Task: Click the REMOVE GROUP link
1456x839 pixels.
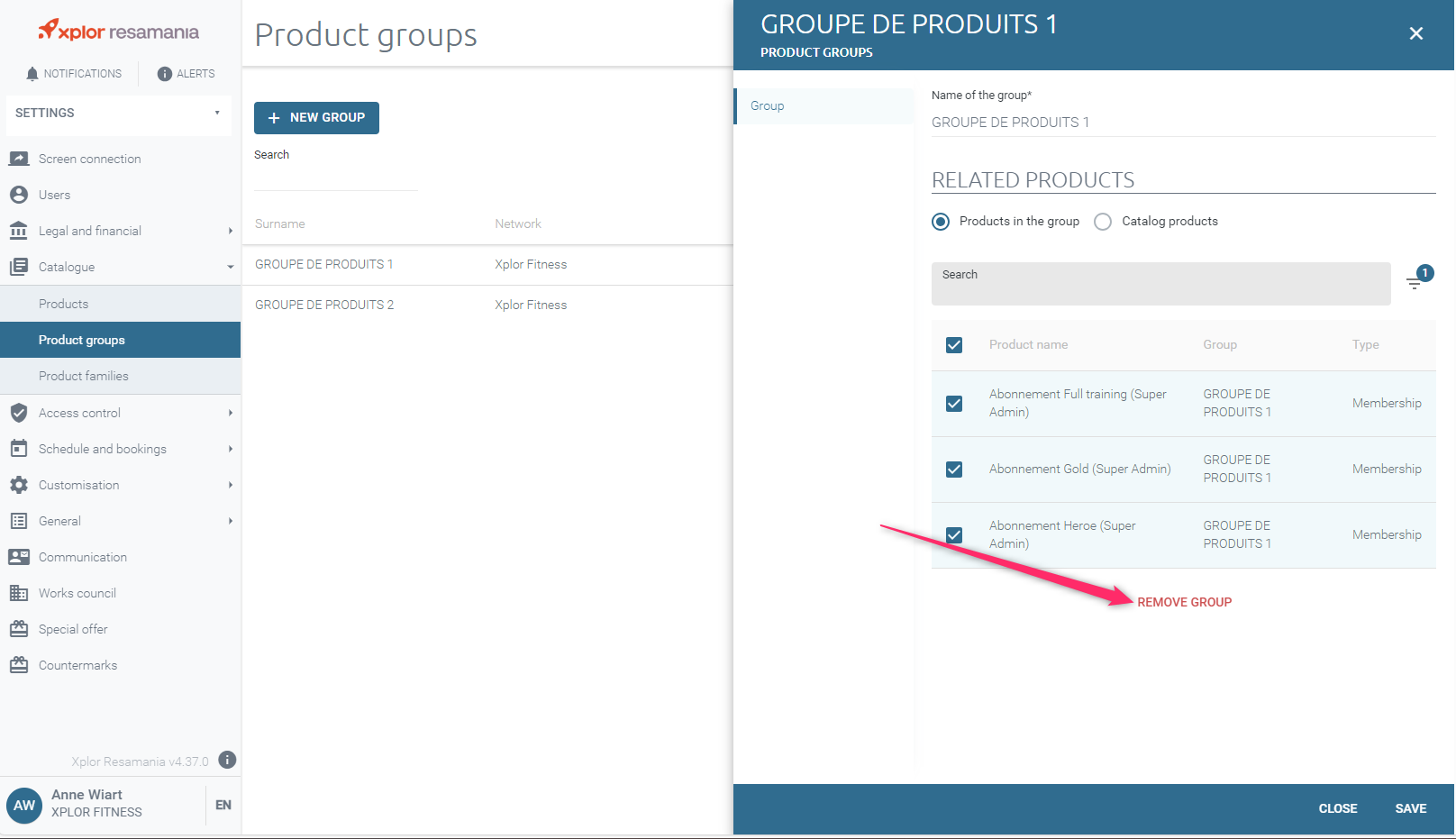Action: pyautogui.click(x=1184, y=602)
